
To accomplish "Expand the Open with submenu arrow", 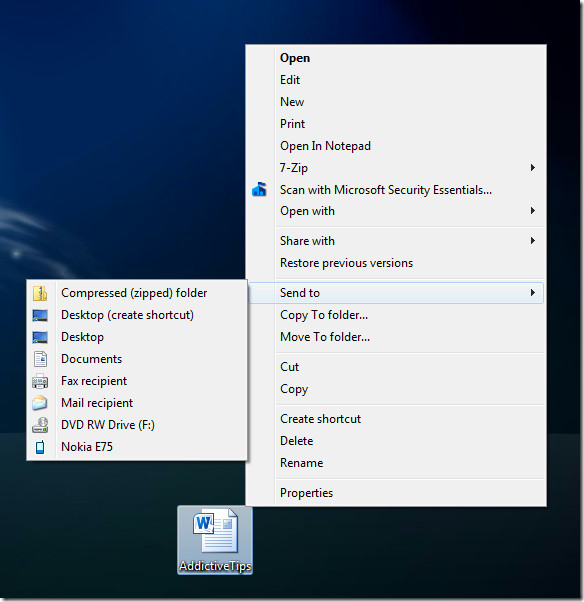I will pyautogui.click(x=533, y=211).
